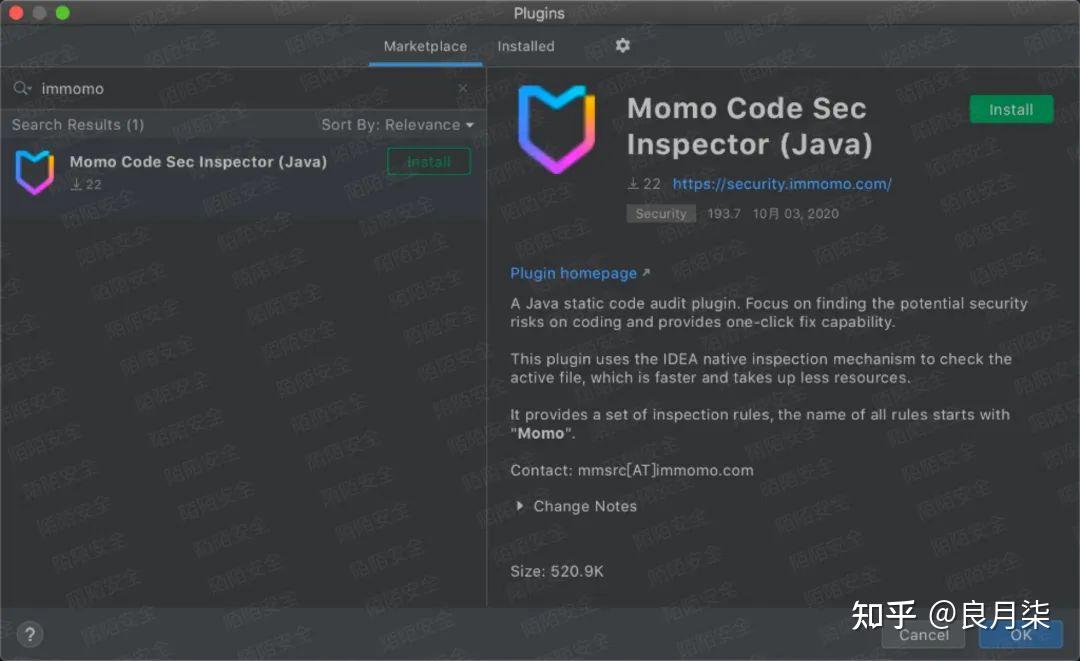1080x661 pixels.
Task: Click the Security category tag
Action: tap(661, 213)
